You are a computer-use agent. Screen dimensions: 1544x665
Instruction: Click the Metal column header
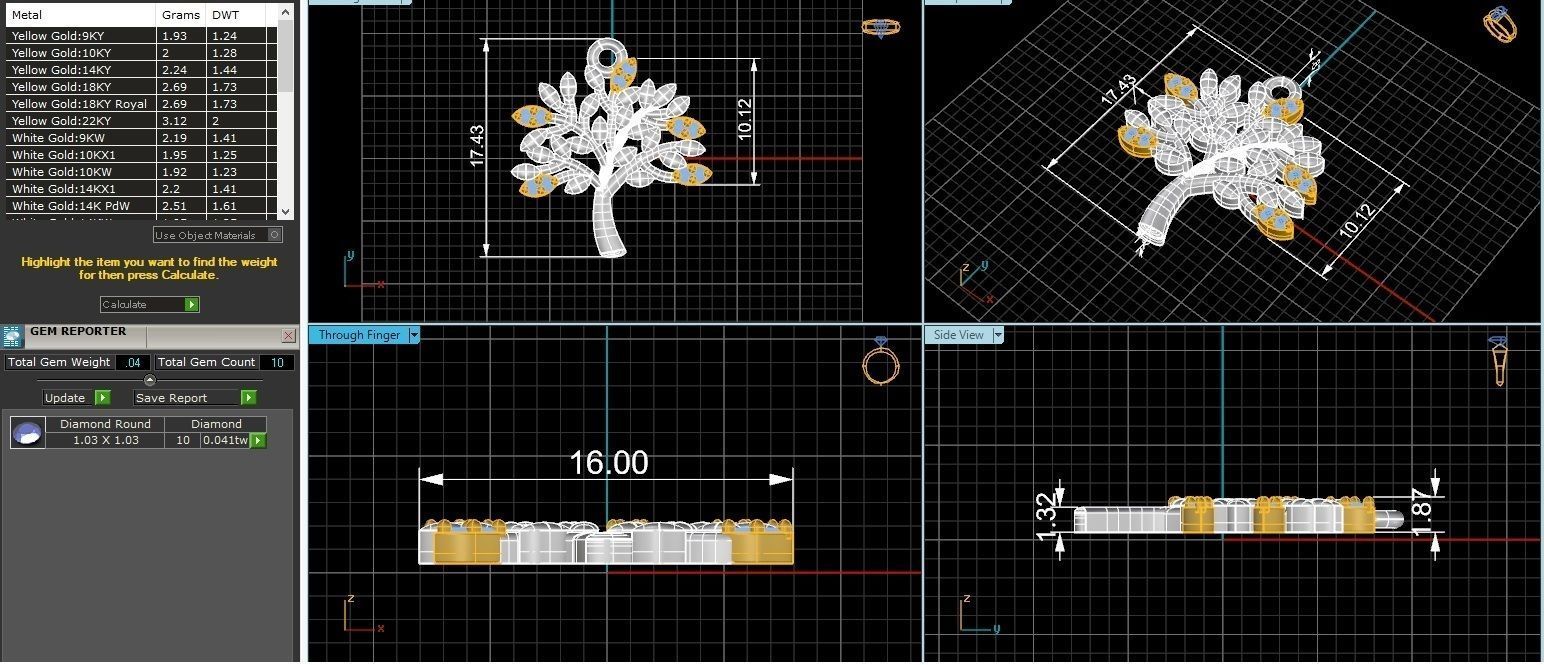[81, 15]
